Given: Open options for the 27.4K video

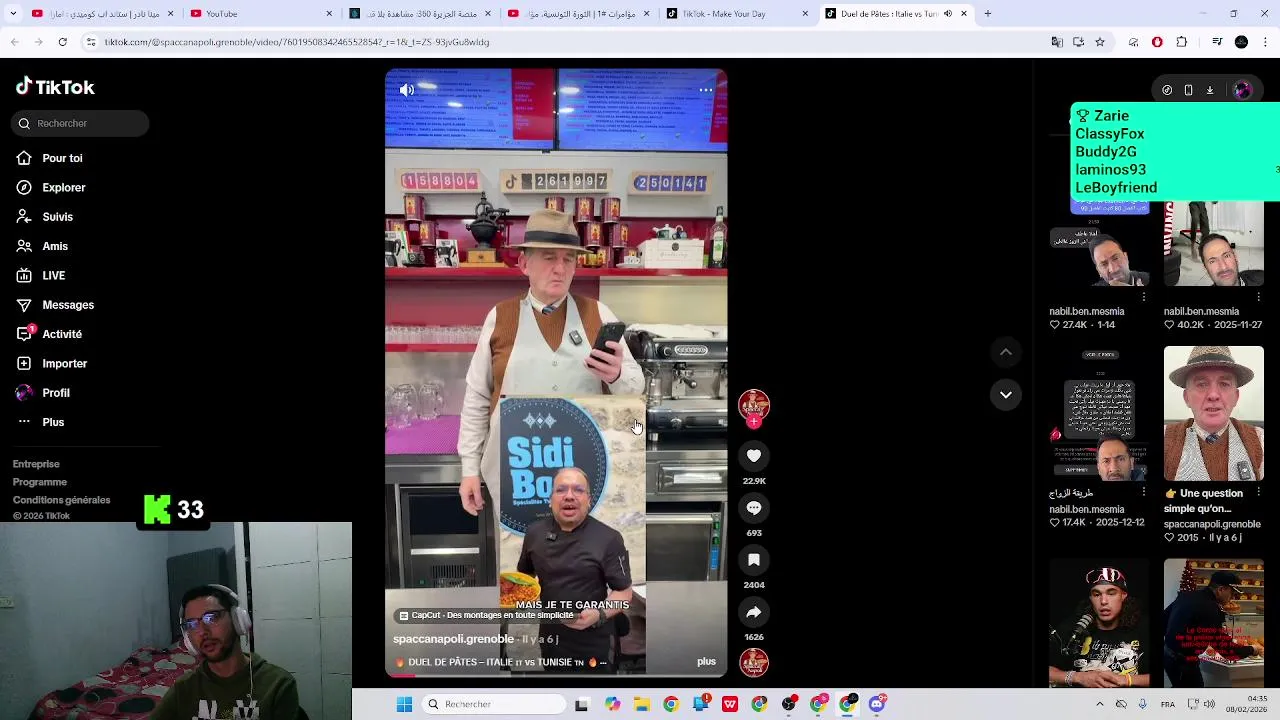Looking at the screenshot, I should (x=1144, y=297).
